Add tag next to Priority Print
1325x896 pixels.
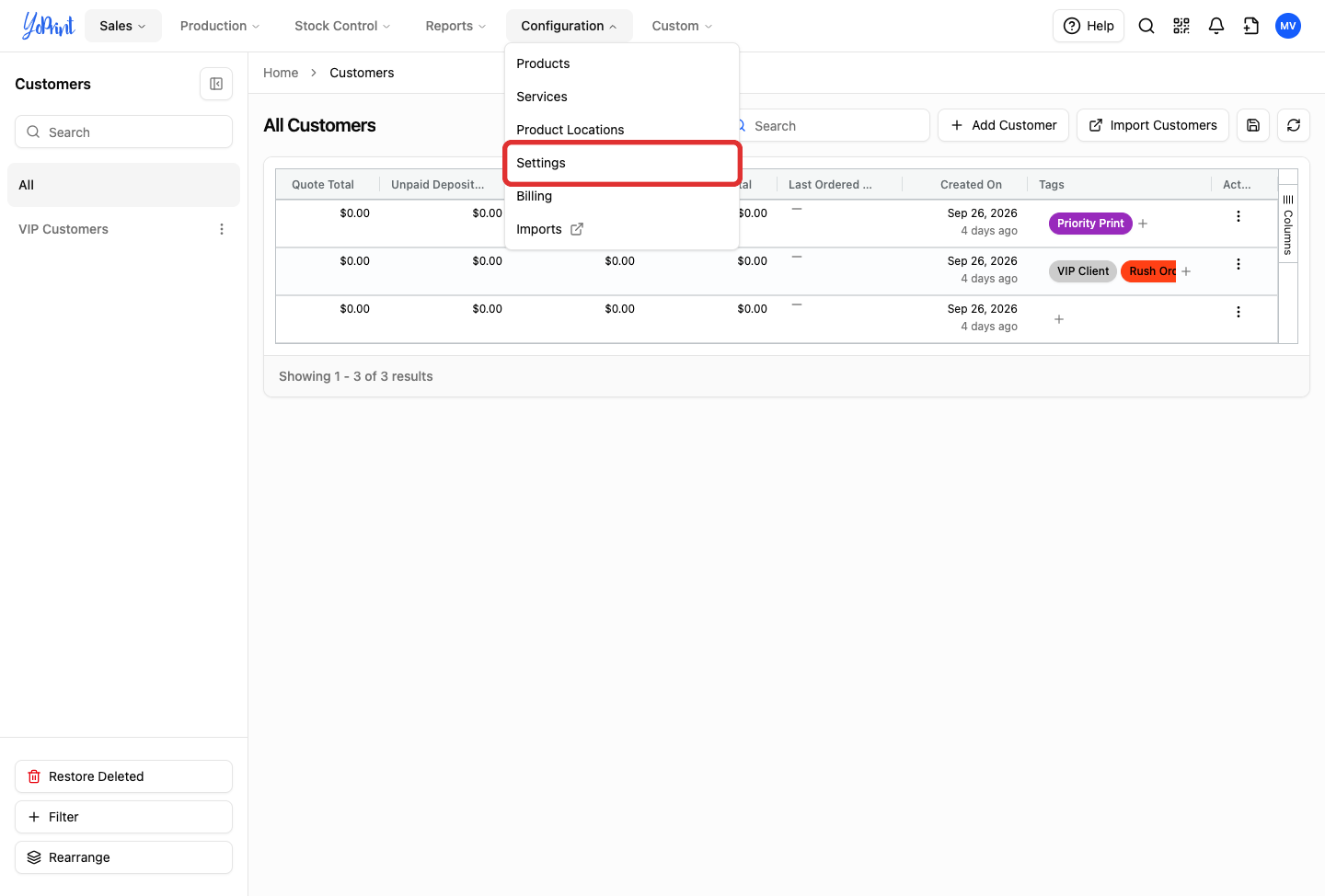pos(1143,224)
